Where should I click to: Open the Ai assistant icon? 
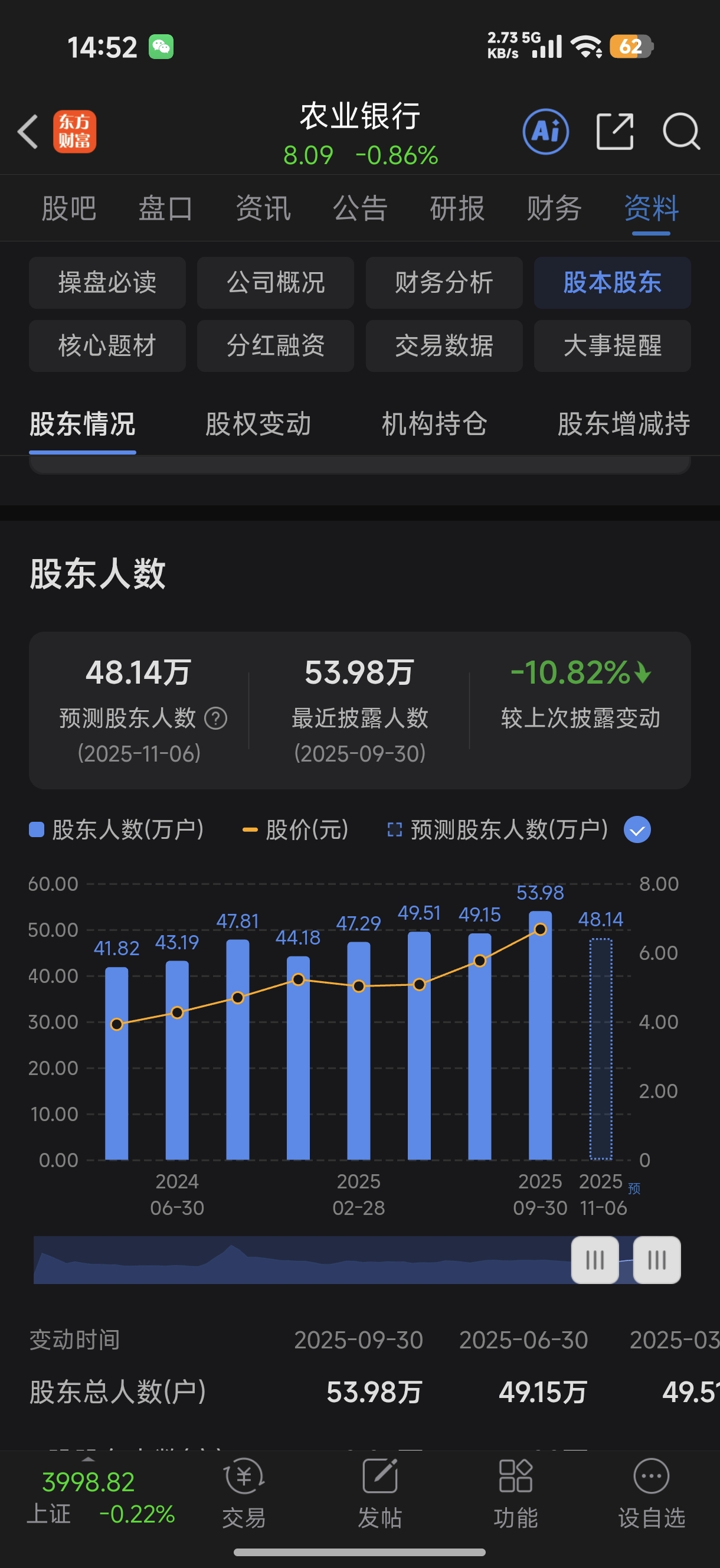(x=546, y=132)
